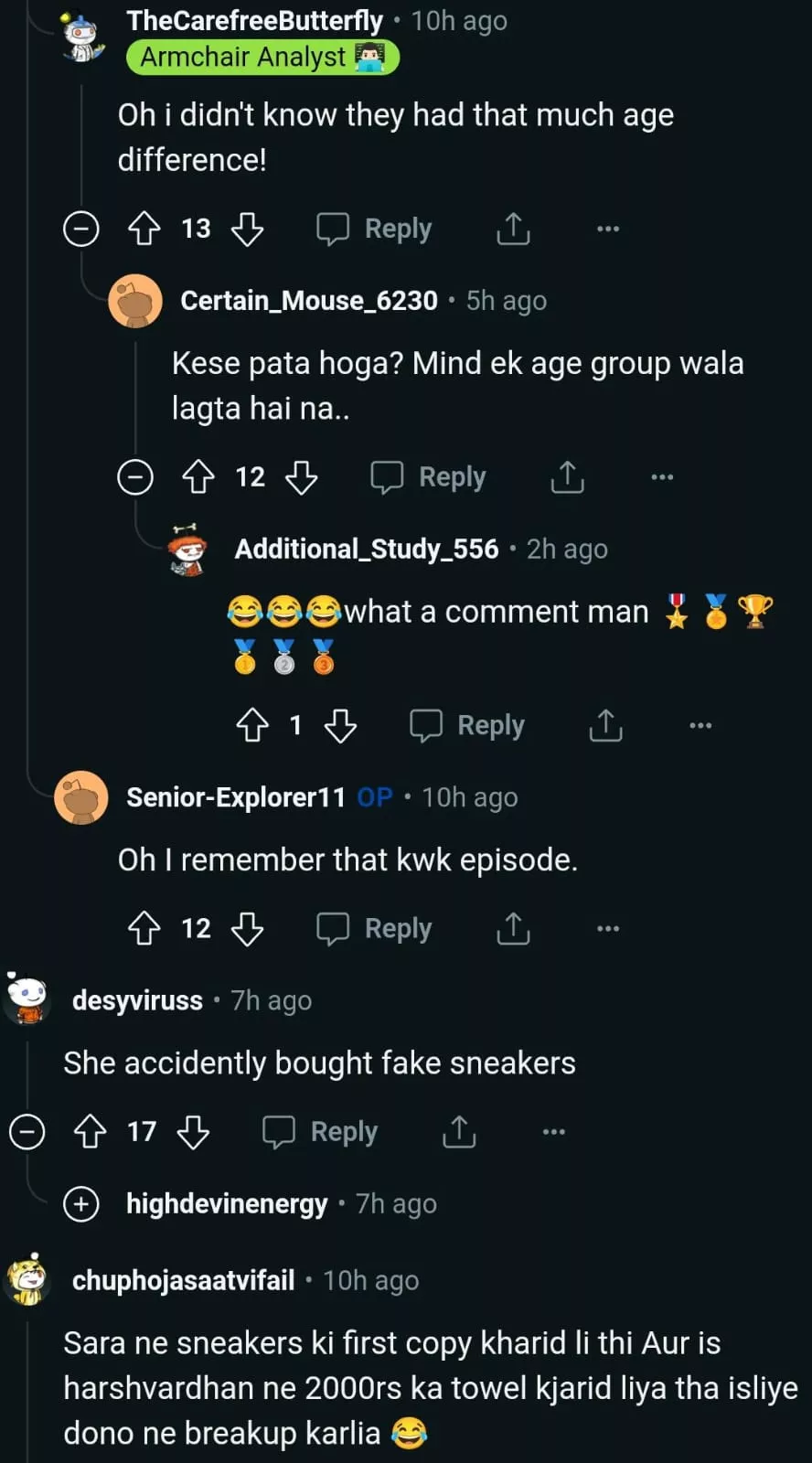The width and height of the screenshot is (812, 1463).
Task: Expand highdevinenergy's collapsed comment
Action: pos(80,1204)
